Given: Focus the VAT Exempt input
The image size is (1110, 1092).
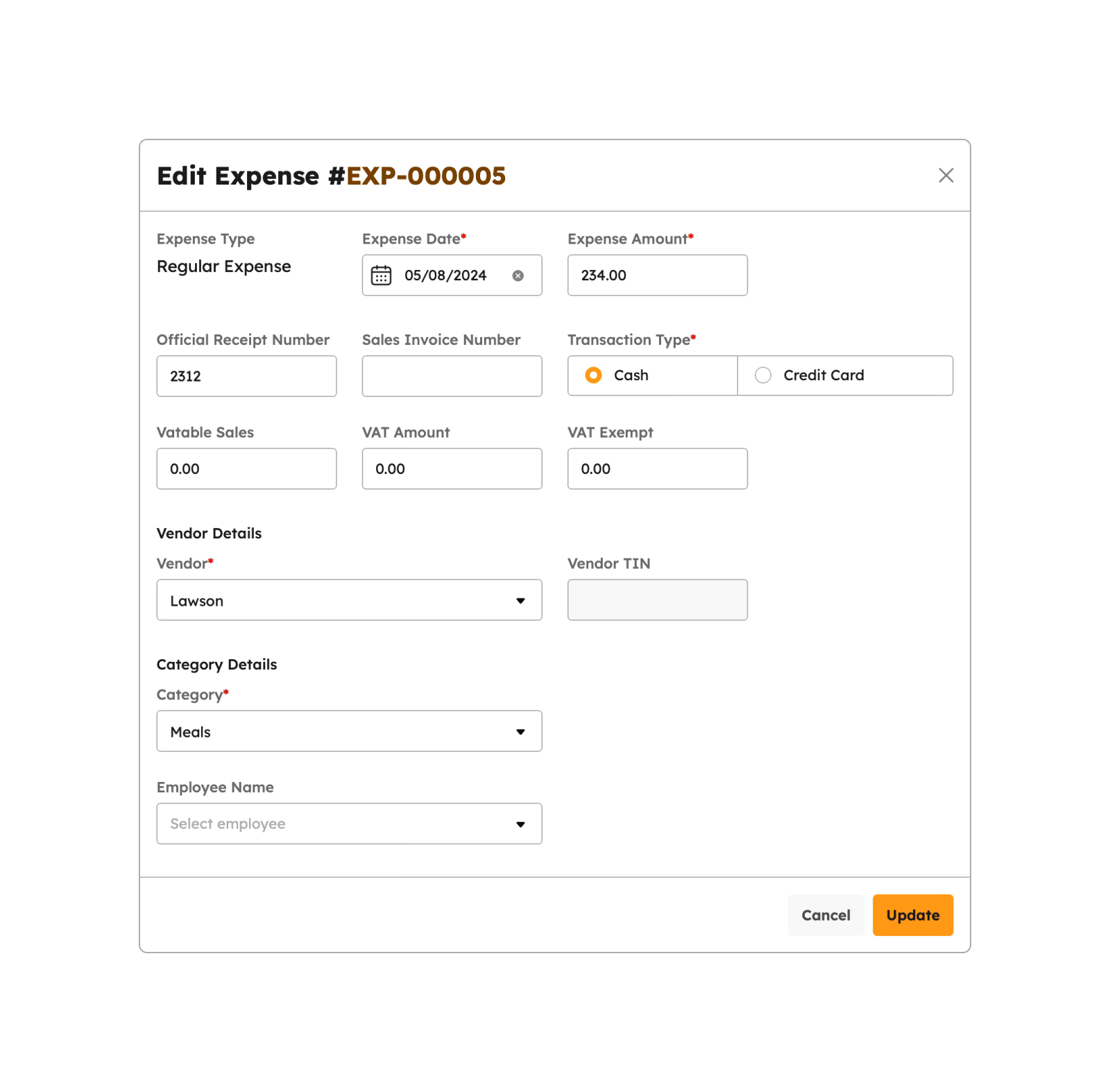Looking at the screenshot, I should coord(657,468).
